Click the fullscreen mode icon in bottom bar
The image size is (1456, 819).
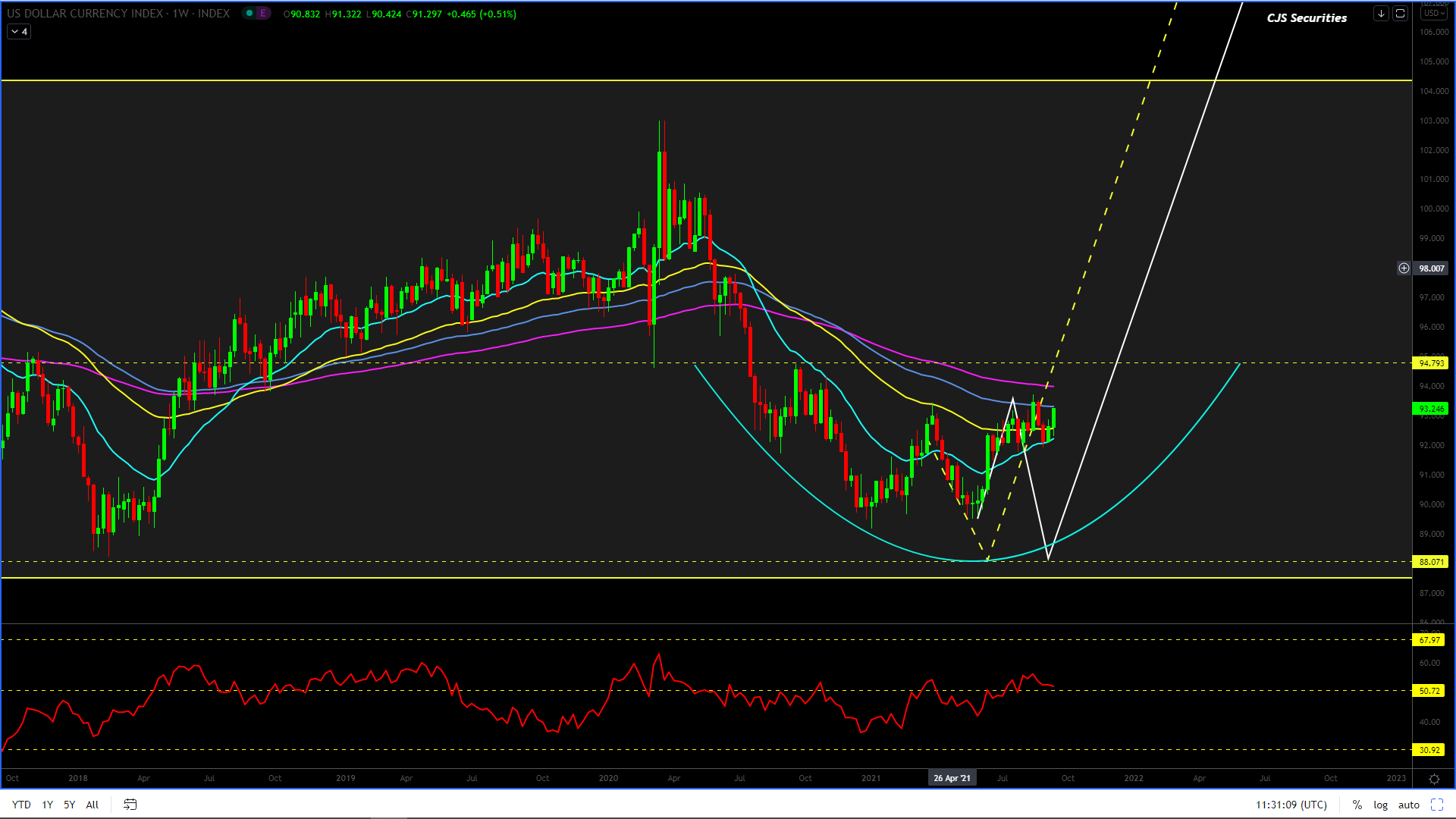[1436, 805]
